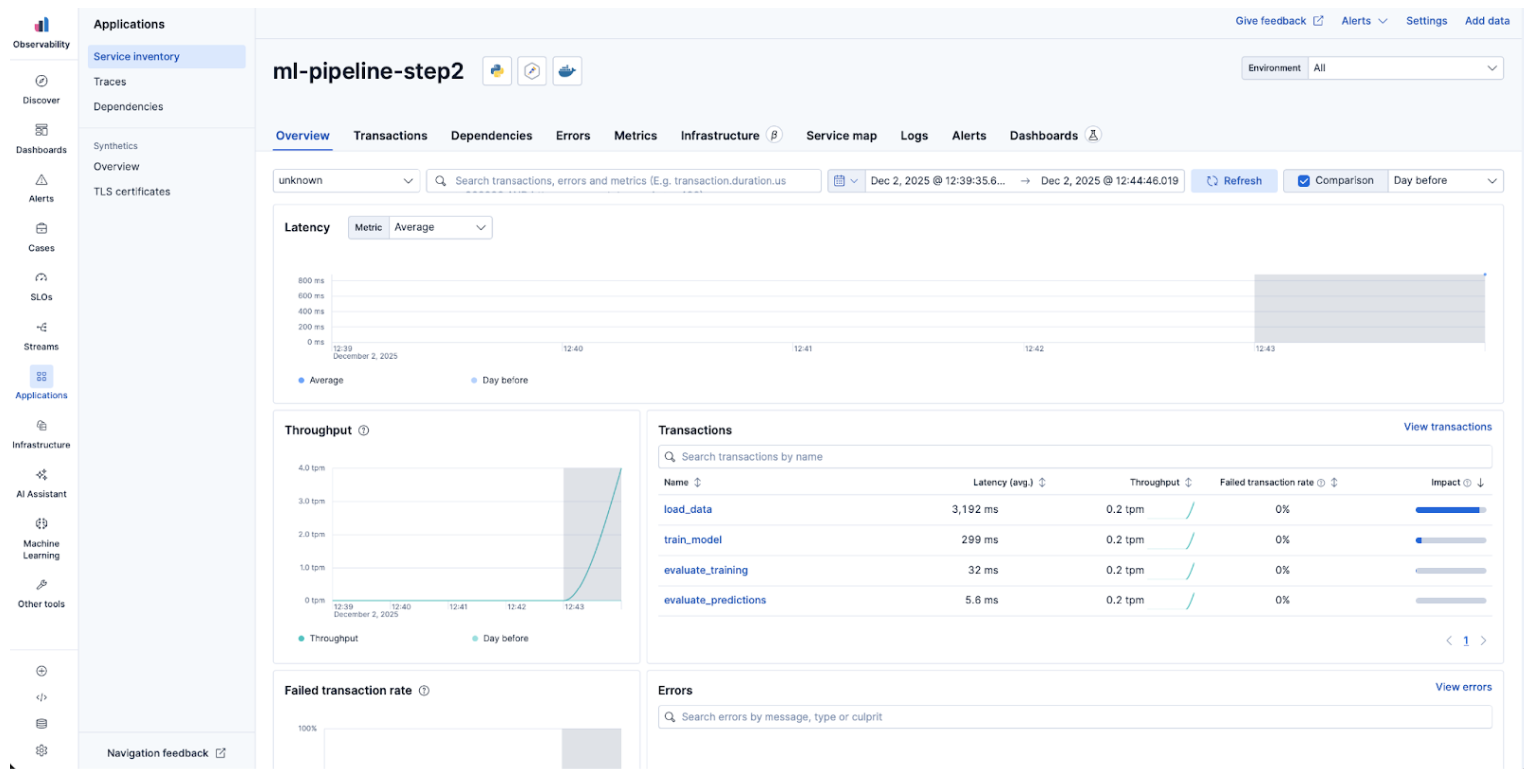Sort by Name column
This screenshot has height=784, width=1540.
click(x=682, y=483)
